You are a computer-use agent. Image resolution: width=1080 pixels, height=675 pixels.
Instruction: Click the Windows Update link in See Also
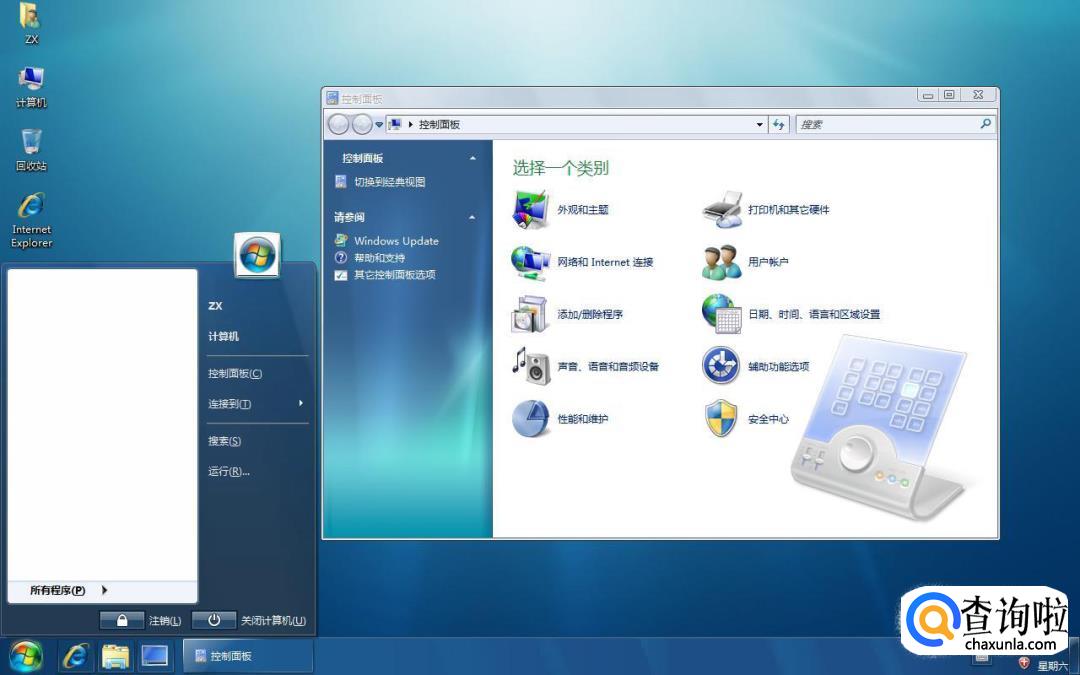pos(396,240)
